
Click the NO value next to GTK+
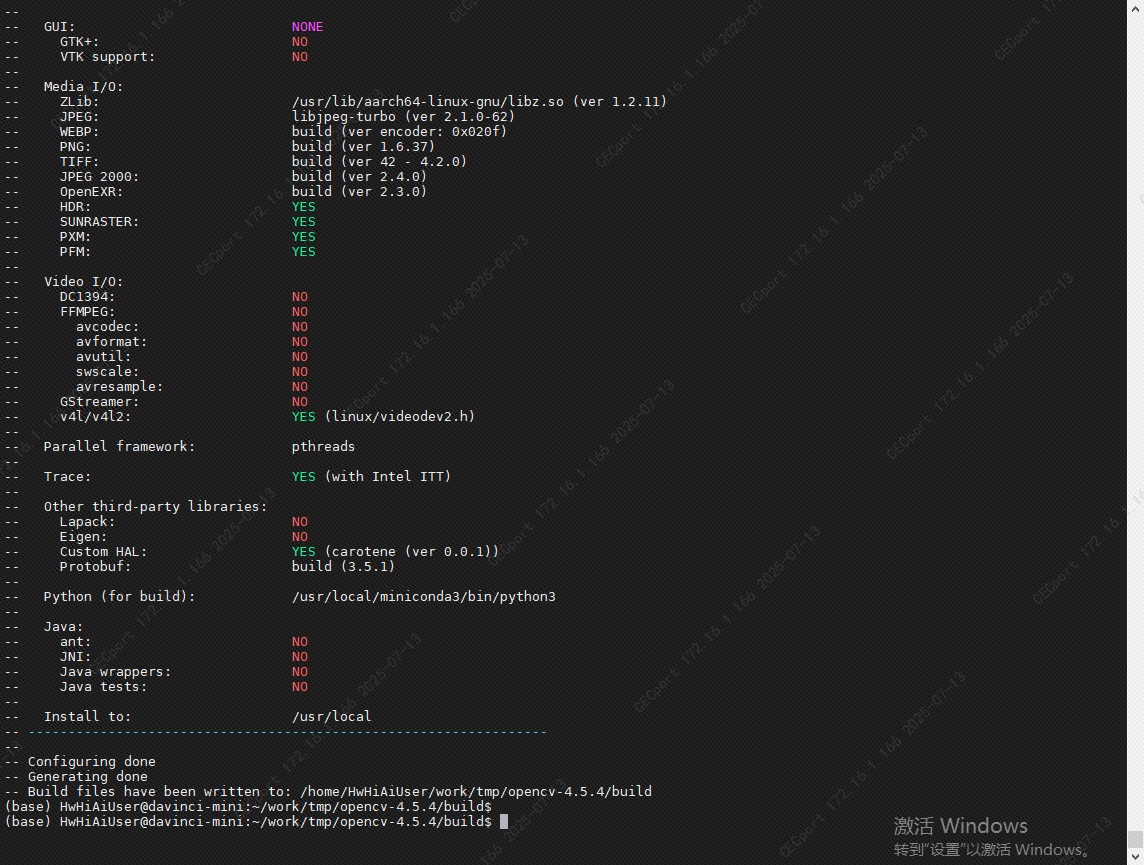pos(300,42)
